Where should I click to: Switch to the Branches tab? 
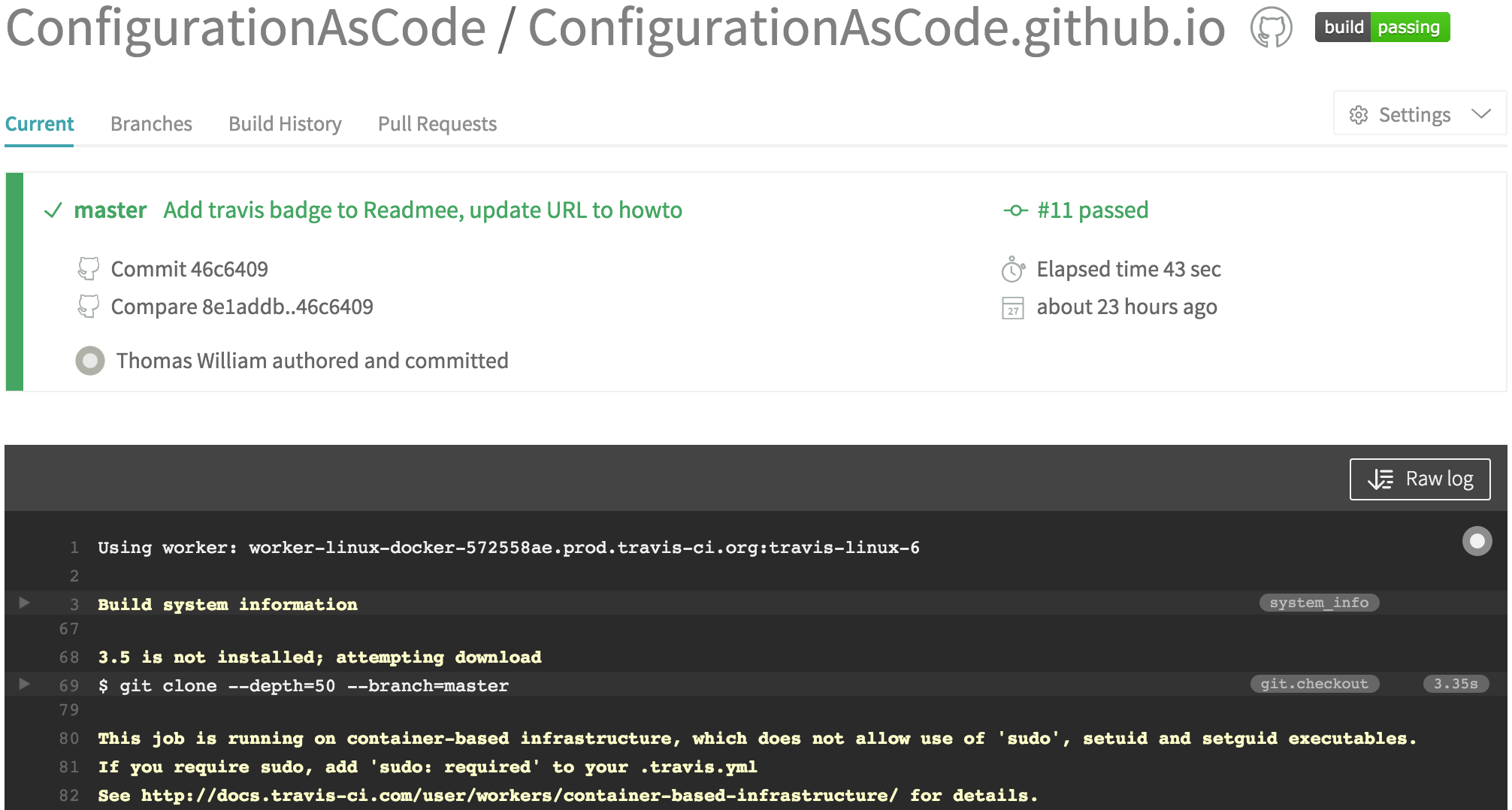click(151, 124)
